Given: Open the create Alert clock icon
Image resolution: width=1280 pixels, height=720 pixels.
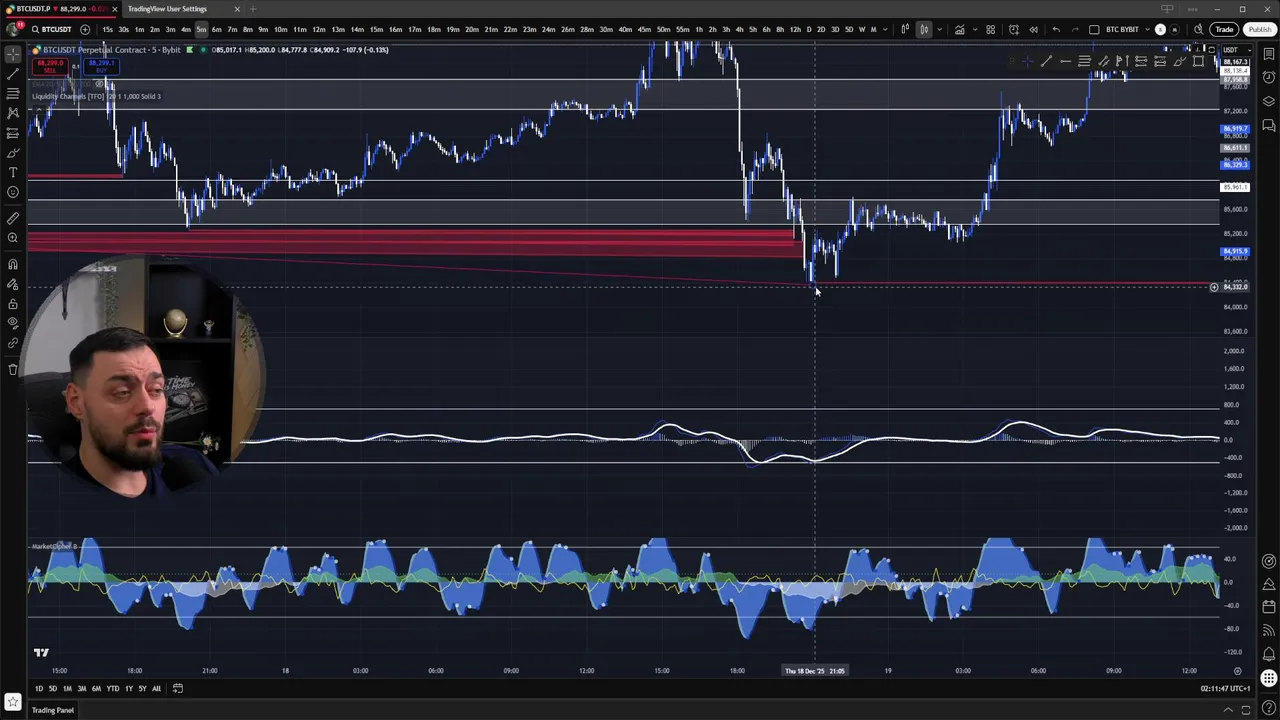Looking at the screenshot, I should point(1013,29).
